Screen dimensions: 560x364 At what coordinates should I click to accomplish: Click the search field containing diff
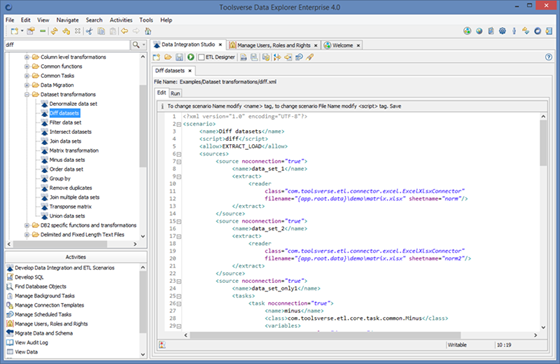(68, 45)
